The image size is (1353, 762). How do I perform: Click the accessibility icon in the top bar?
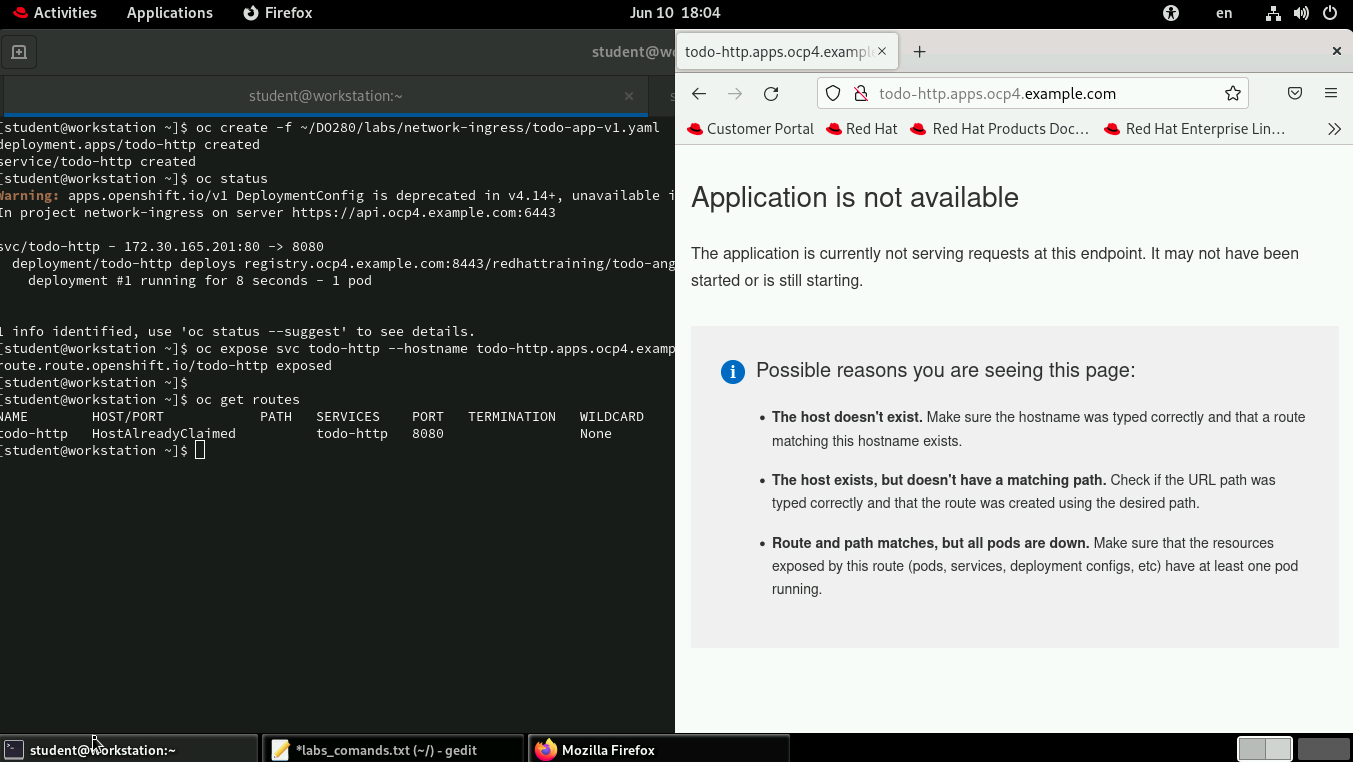tap(1170, 13)
